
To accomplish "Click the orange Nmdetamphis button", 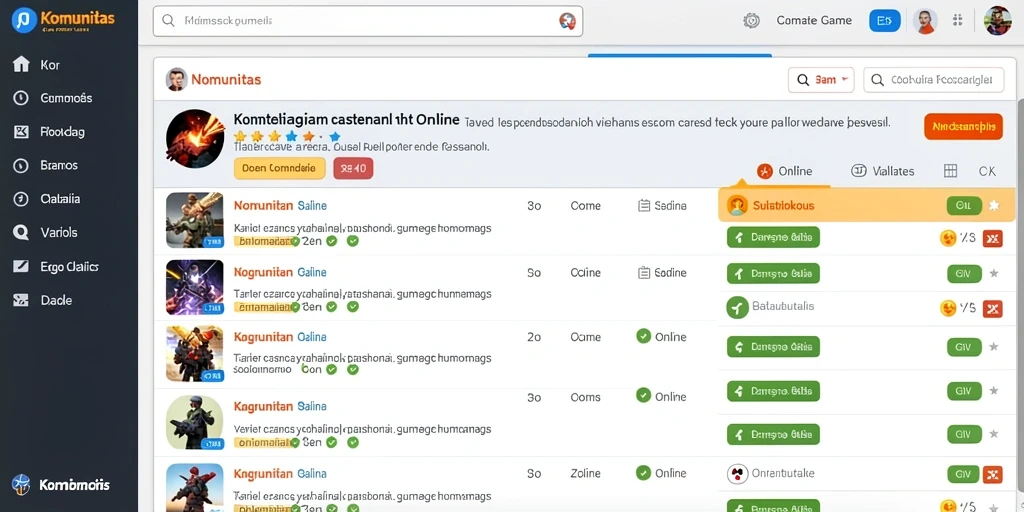I will click(x=963, y=126).
